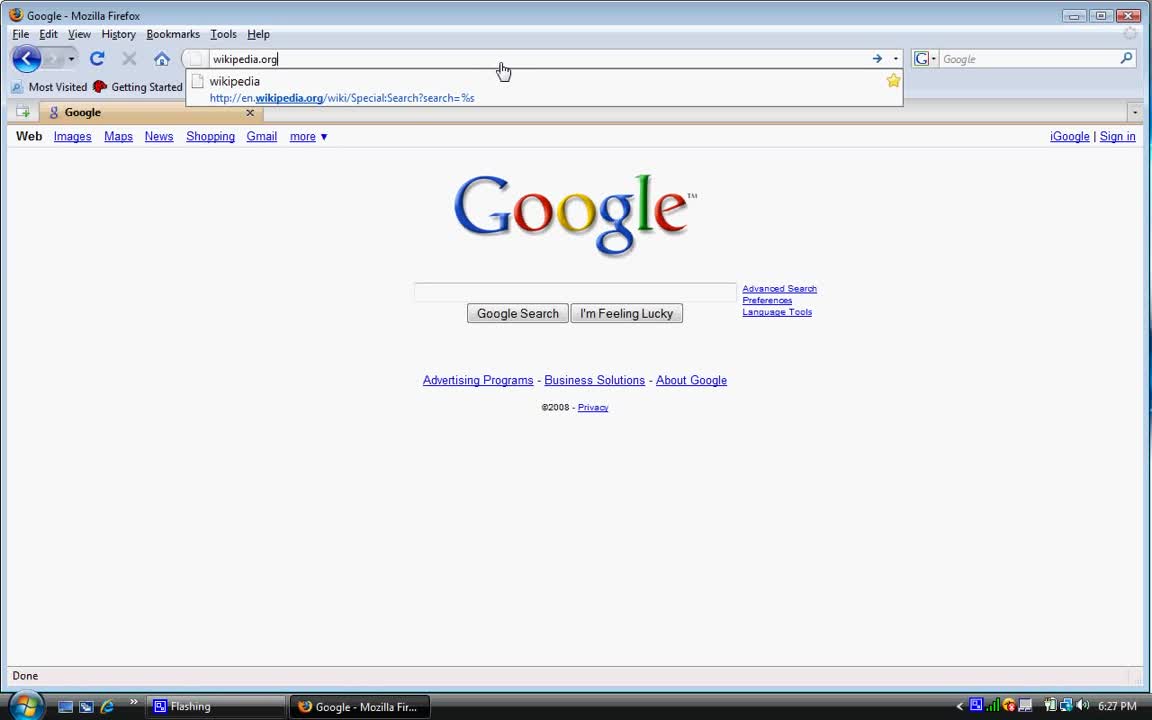Switch to the Flashing taskbar window

coord(216,707)
